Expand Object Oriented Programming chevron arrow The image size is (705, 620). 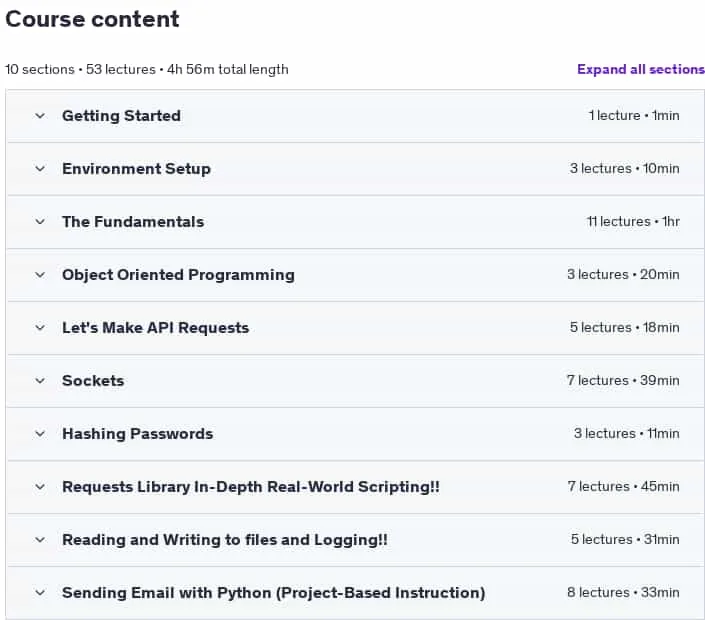click(40, 275)
